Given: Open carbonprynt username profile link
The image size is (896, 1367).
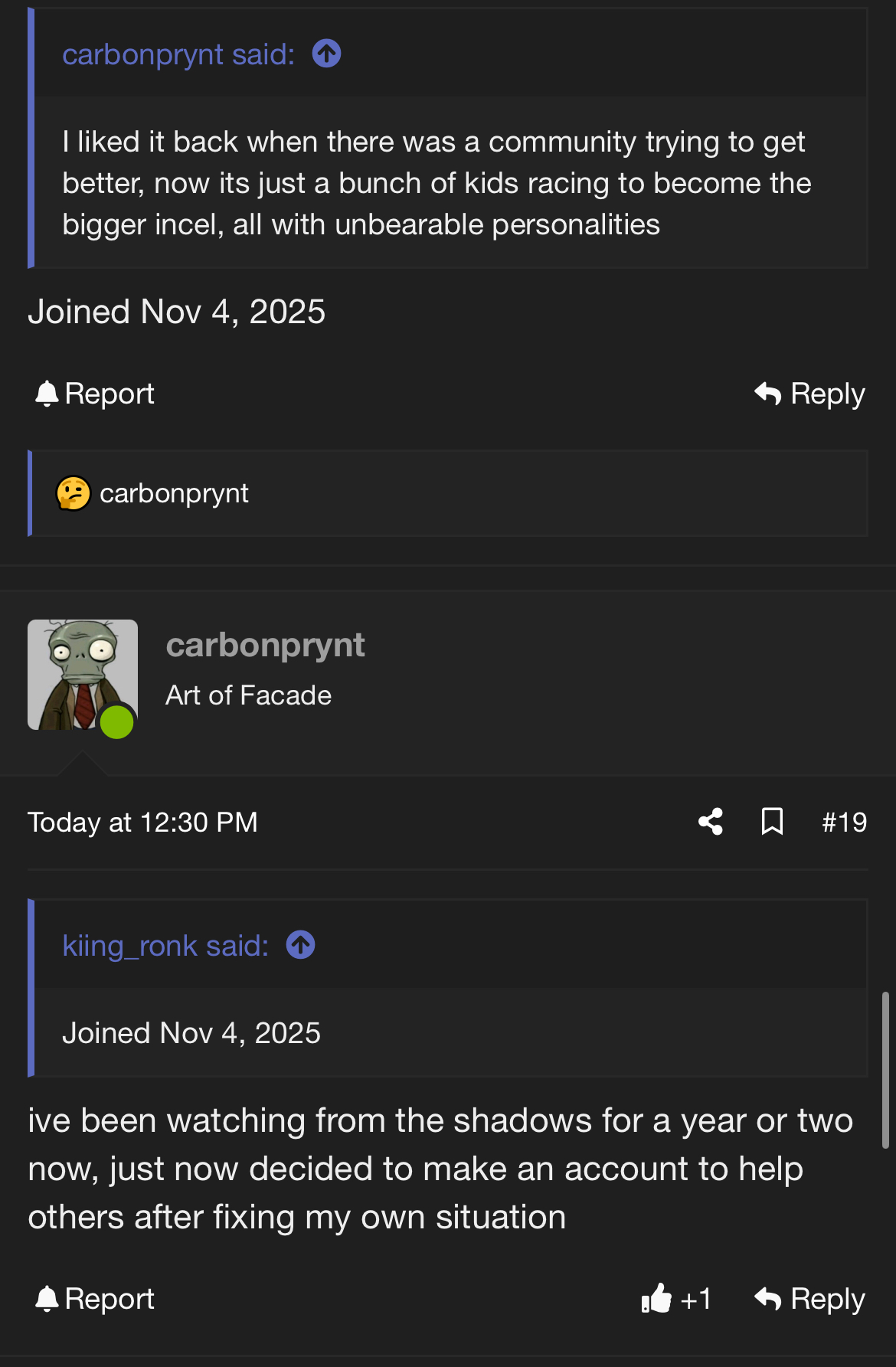Looking at the screenshot, I should coord(265,646).
